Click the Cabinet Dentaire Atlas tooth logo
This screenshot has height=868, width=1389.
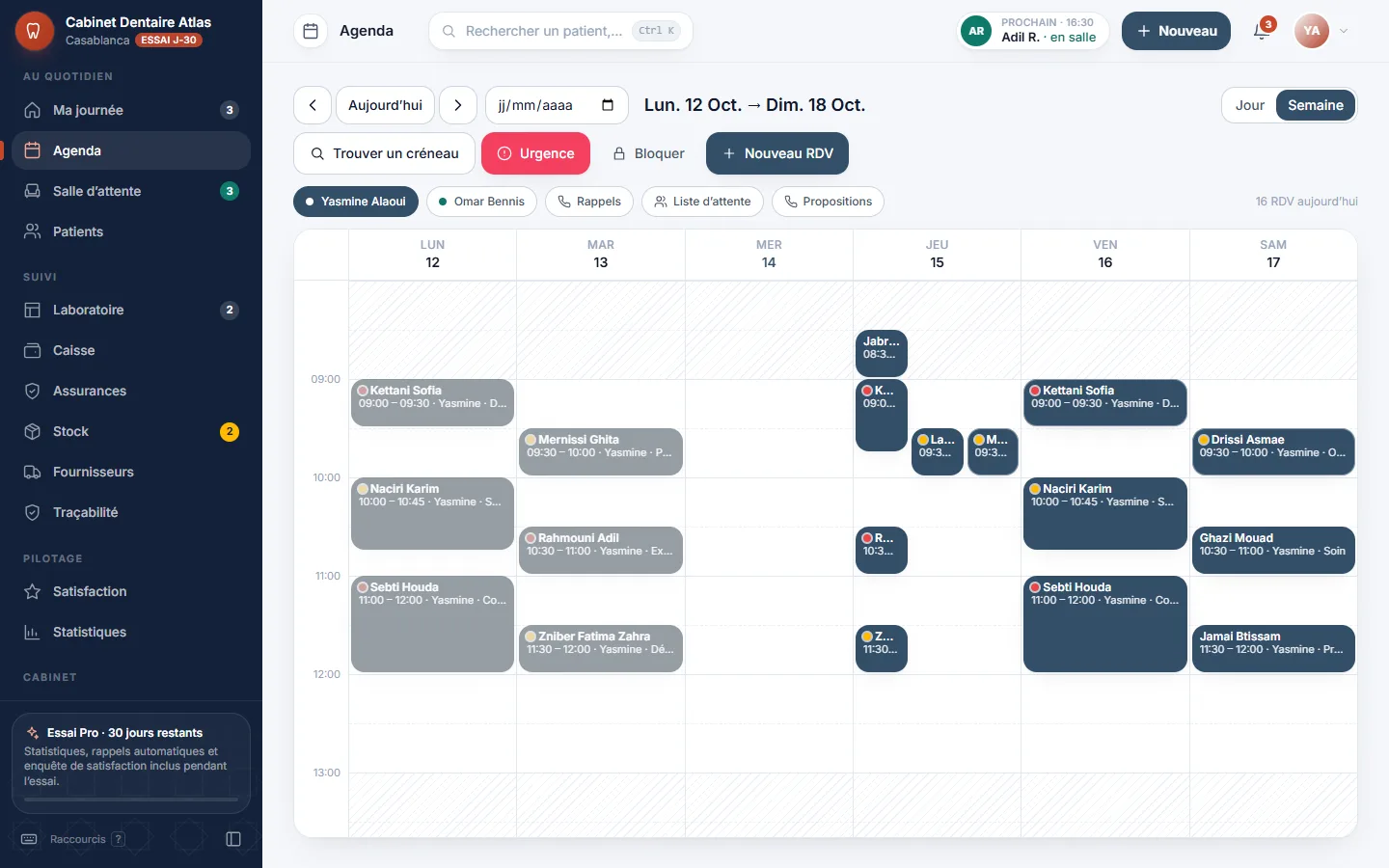pos(34,31)
